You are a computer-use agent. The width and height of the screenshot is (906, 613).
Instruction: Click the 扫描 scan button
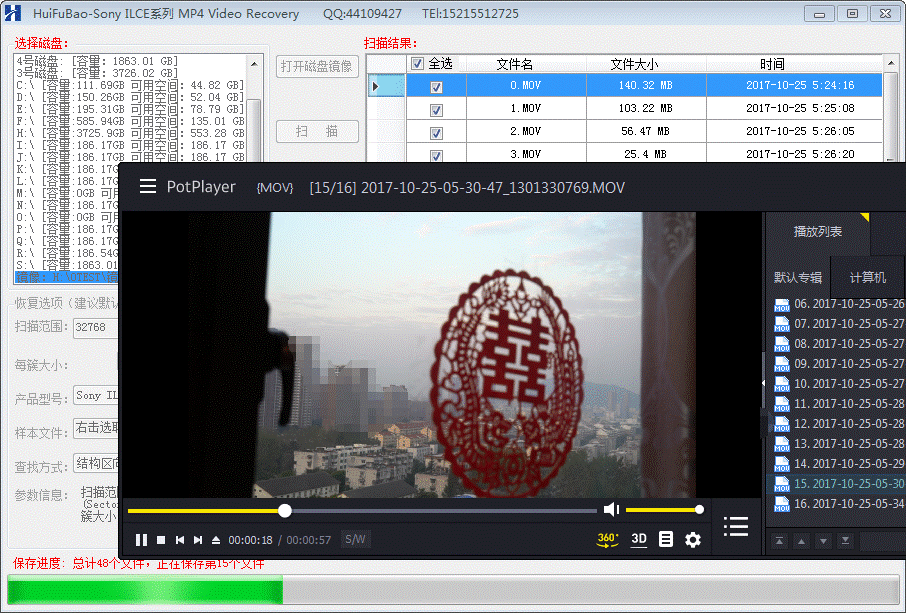click(317, 131)
